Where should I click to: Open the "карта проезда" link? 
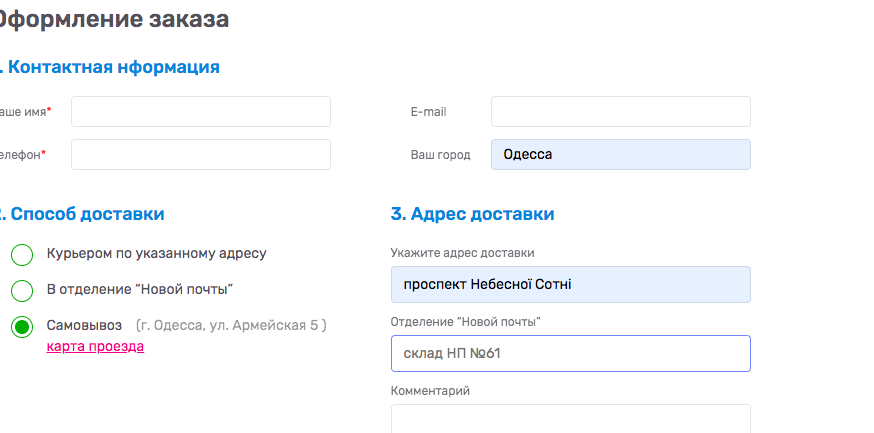pyautogui.click(x=95, y=347)
